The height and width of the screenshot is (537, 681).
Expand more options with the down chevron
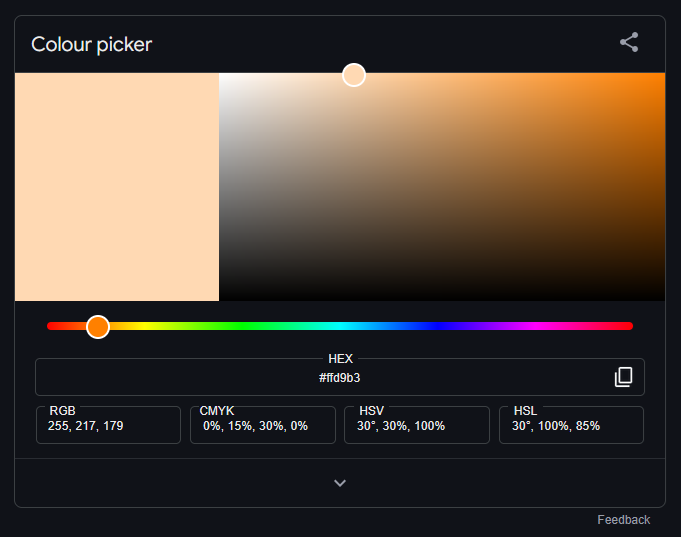click(x=340, y=483)
